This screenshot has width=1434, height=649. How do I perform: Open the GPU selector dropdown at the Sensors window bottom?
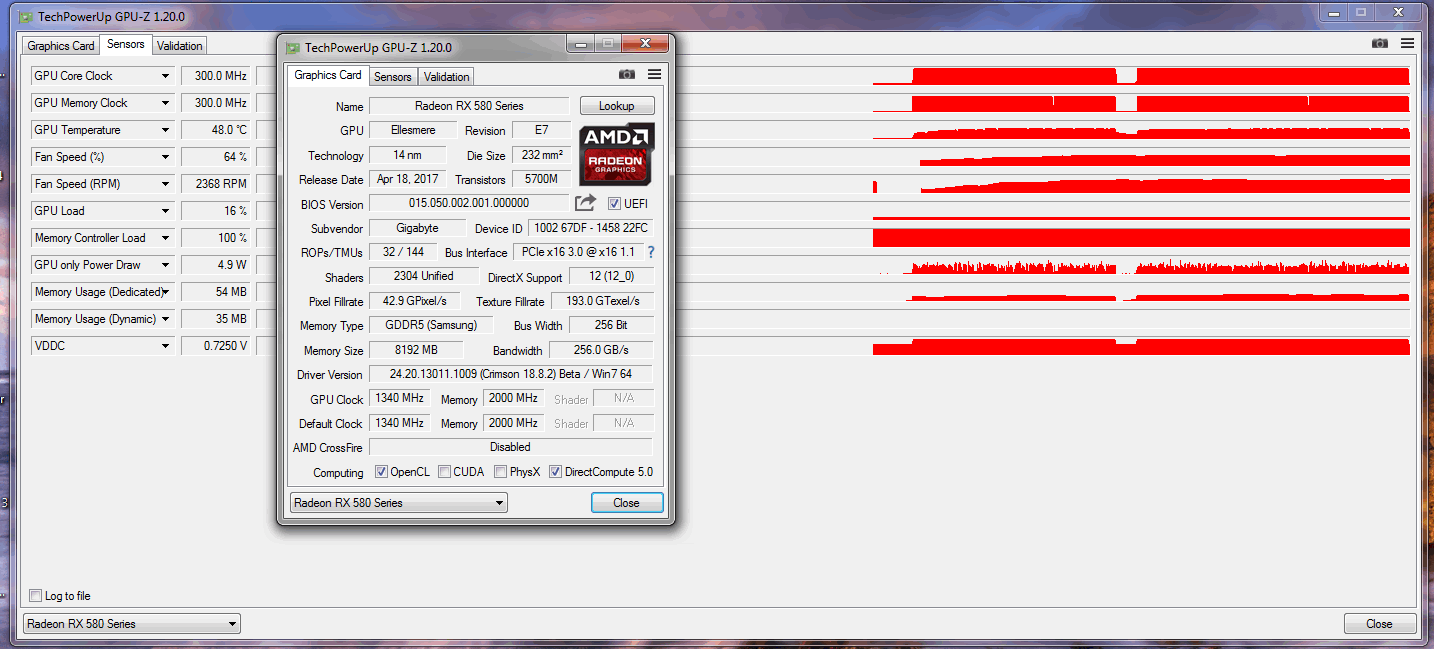pos(131,623)
